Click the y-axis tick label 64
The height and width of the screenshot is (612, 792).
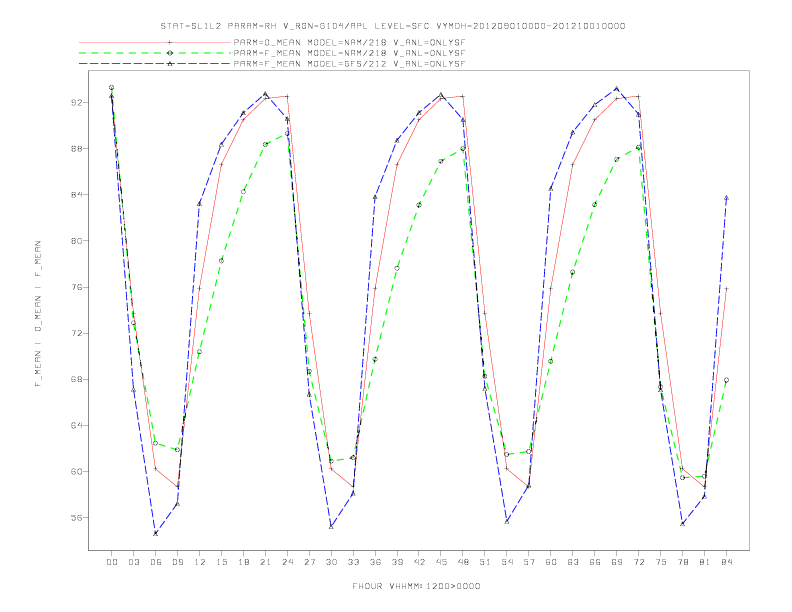click(x=77, y=425)
